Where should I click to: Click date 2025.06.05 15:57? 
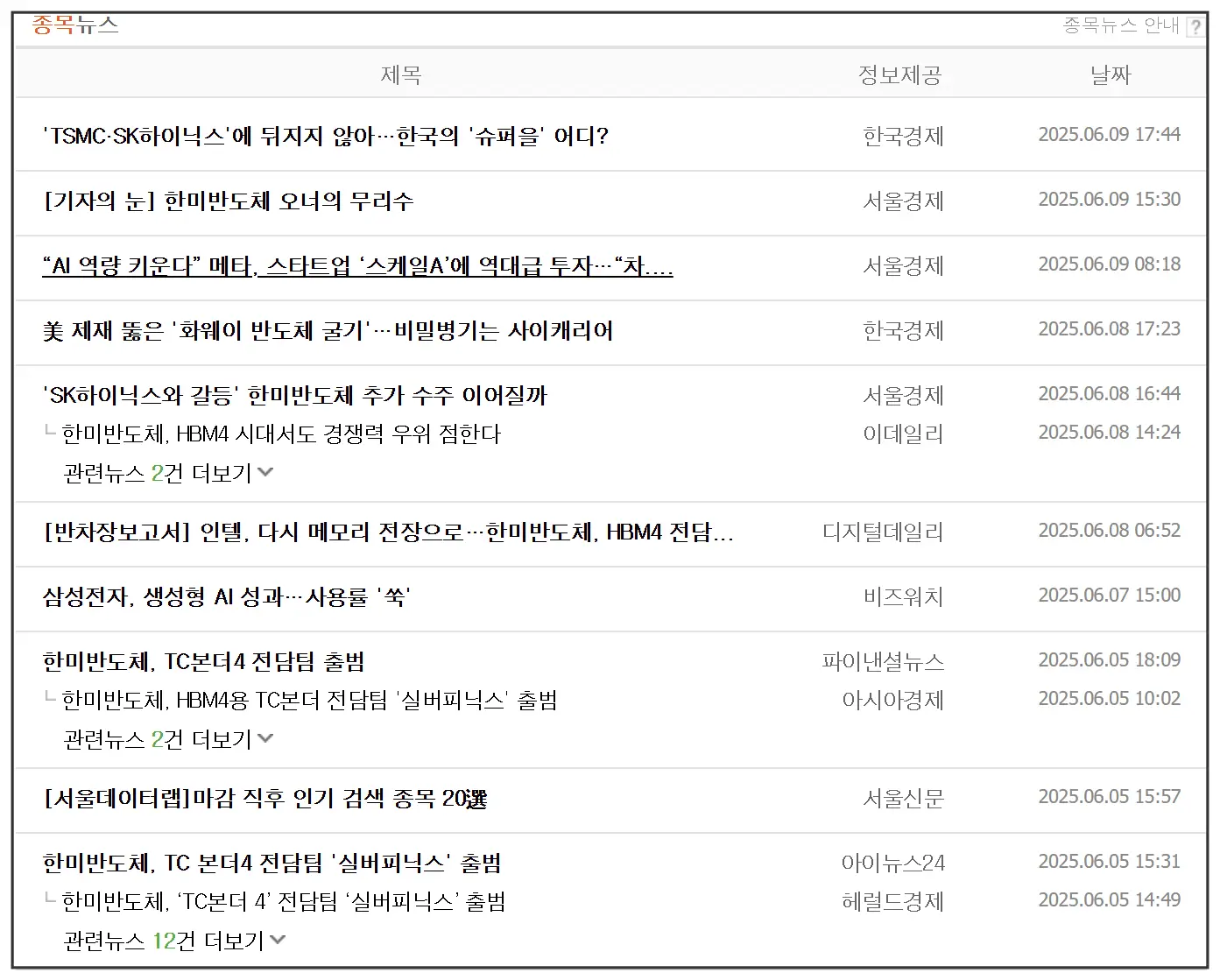tap(1110, 797)
